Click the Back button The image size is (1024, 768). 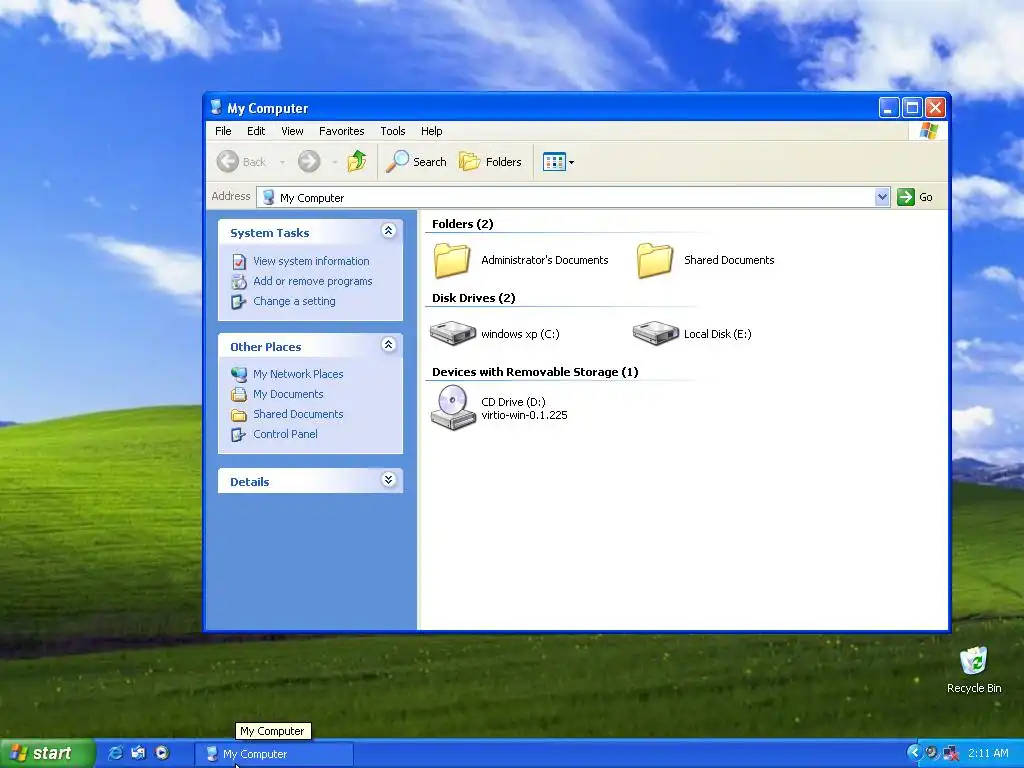tap(242, 161)
